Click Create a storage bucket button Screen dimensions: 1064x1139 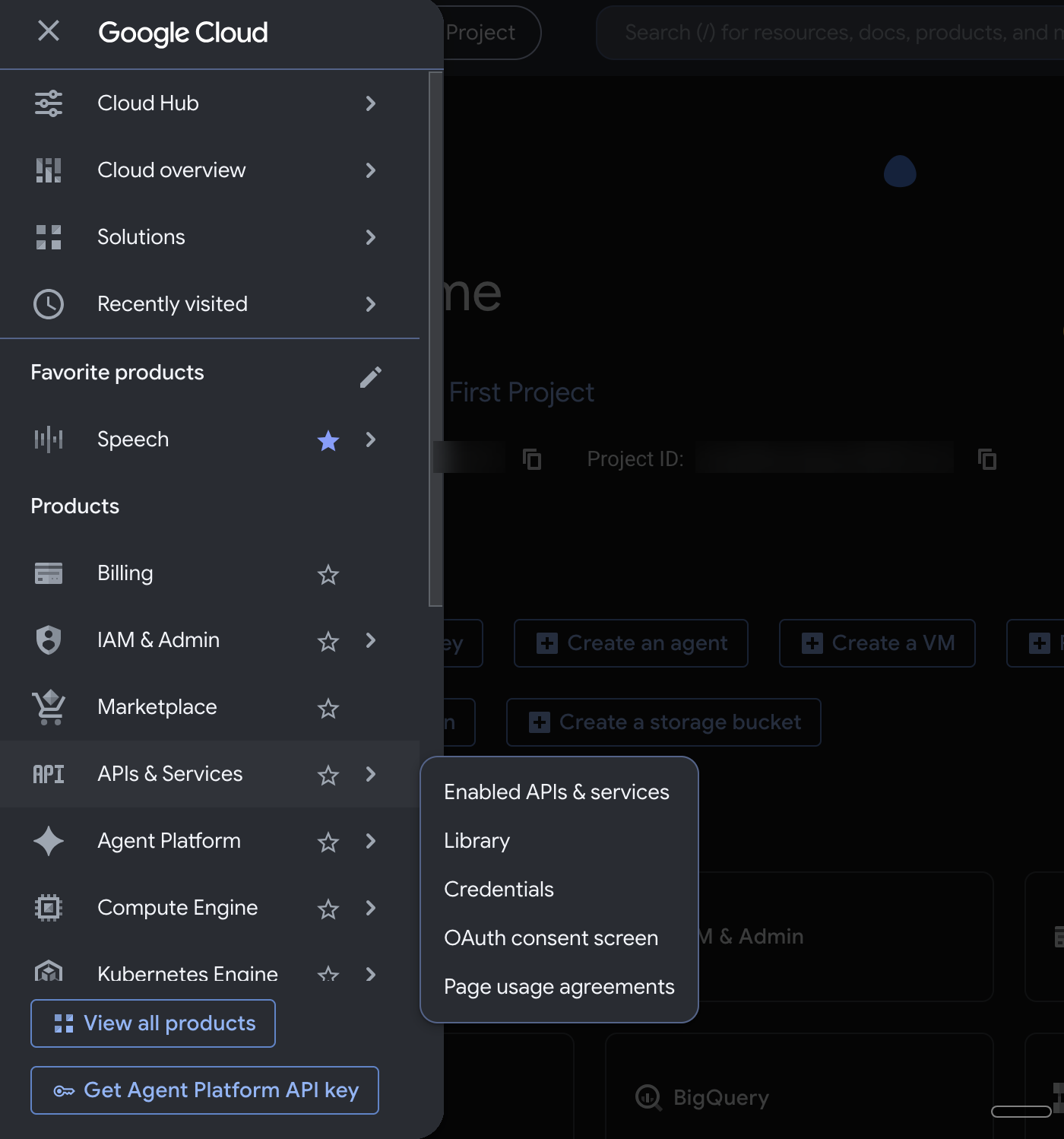(663, 722)
